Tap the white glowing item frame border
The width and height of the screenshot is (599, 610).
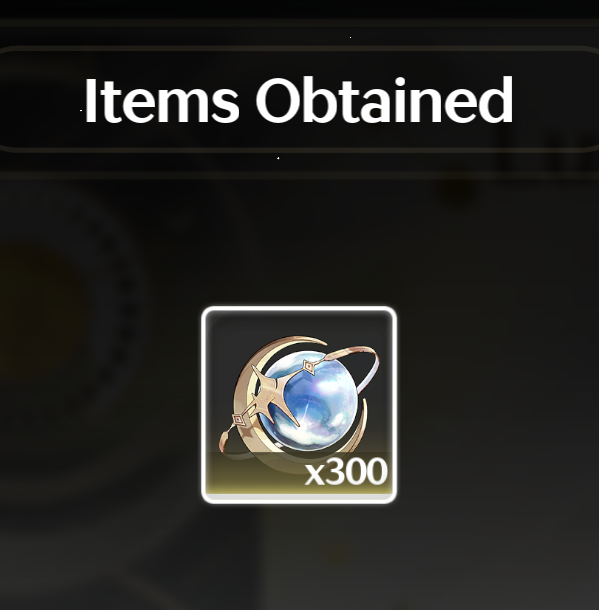299,308
